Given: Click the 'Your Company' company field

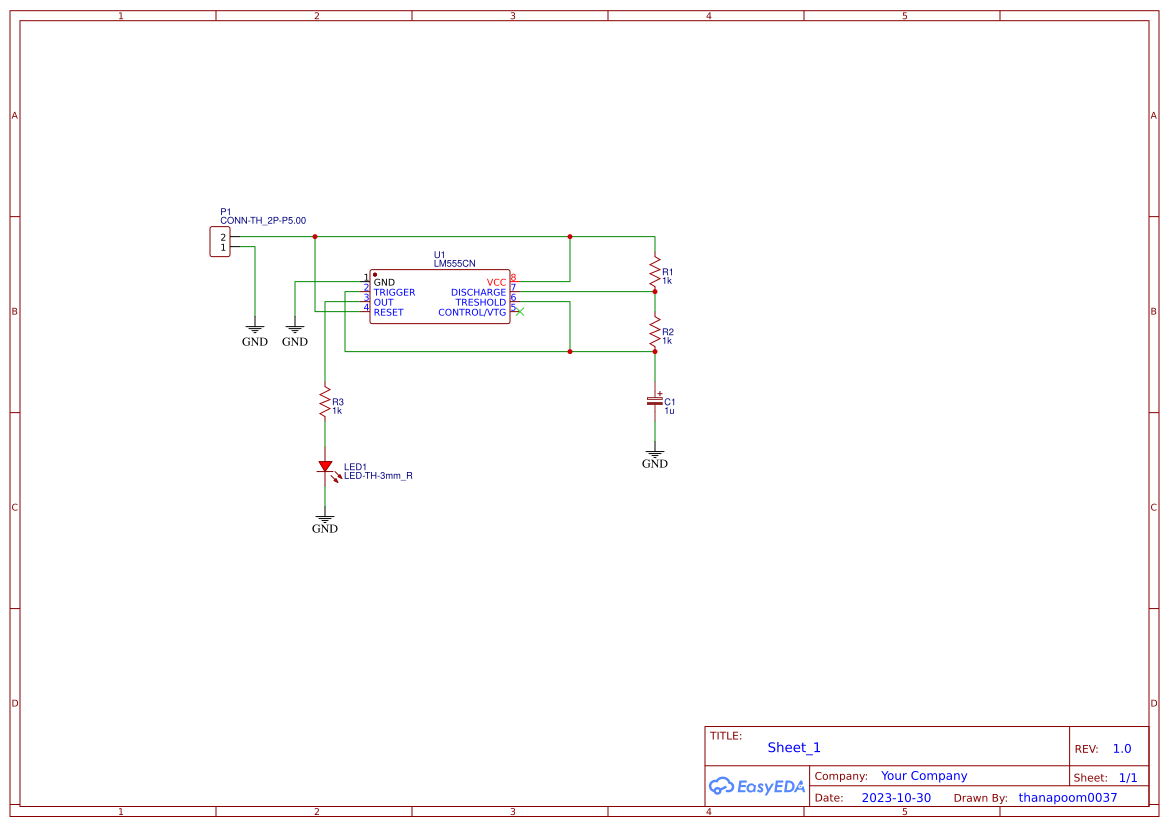Looking at the screenshot, I should coord(924,776).
